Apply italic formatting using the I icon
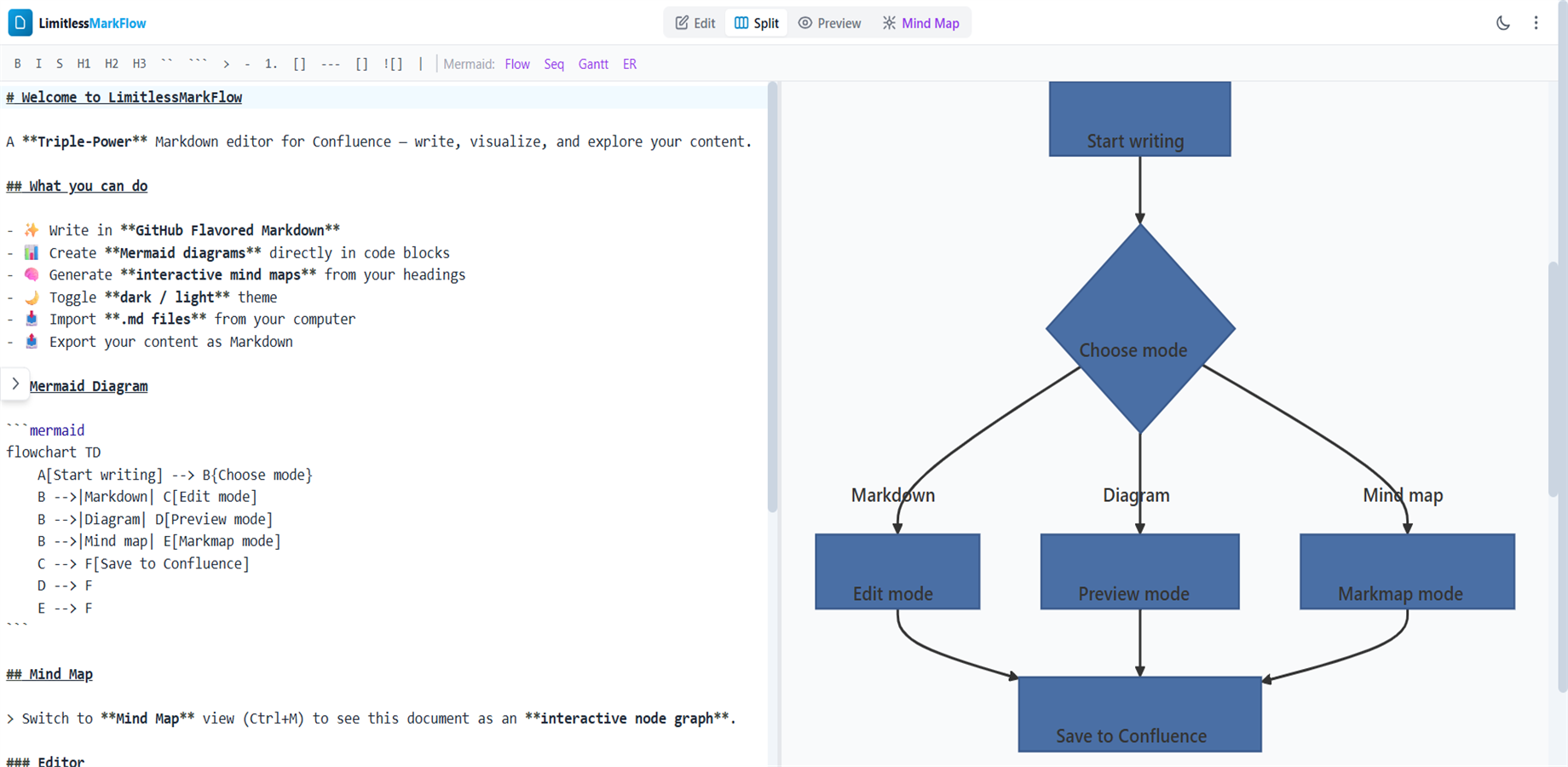 click(38, 63)
